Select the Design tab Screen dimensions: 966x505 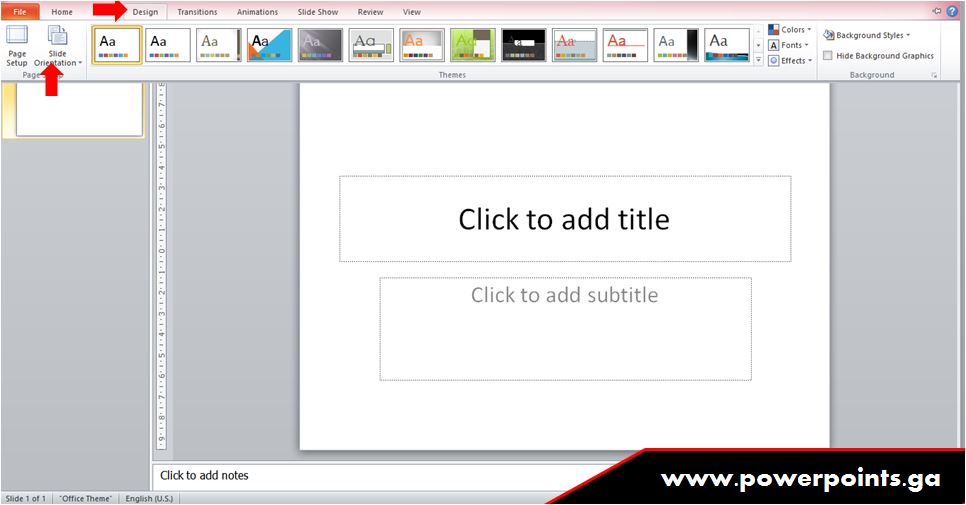tap(145, 12)
